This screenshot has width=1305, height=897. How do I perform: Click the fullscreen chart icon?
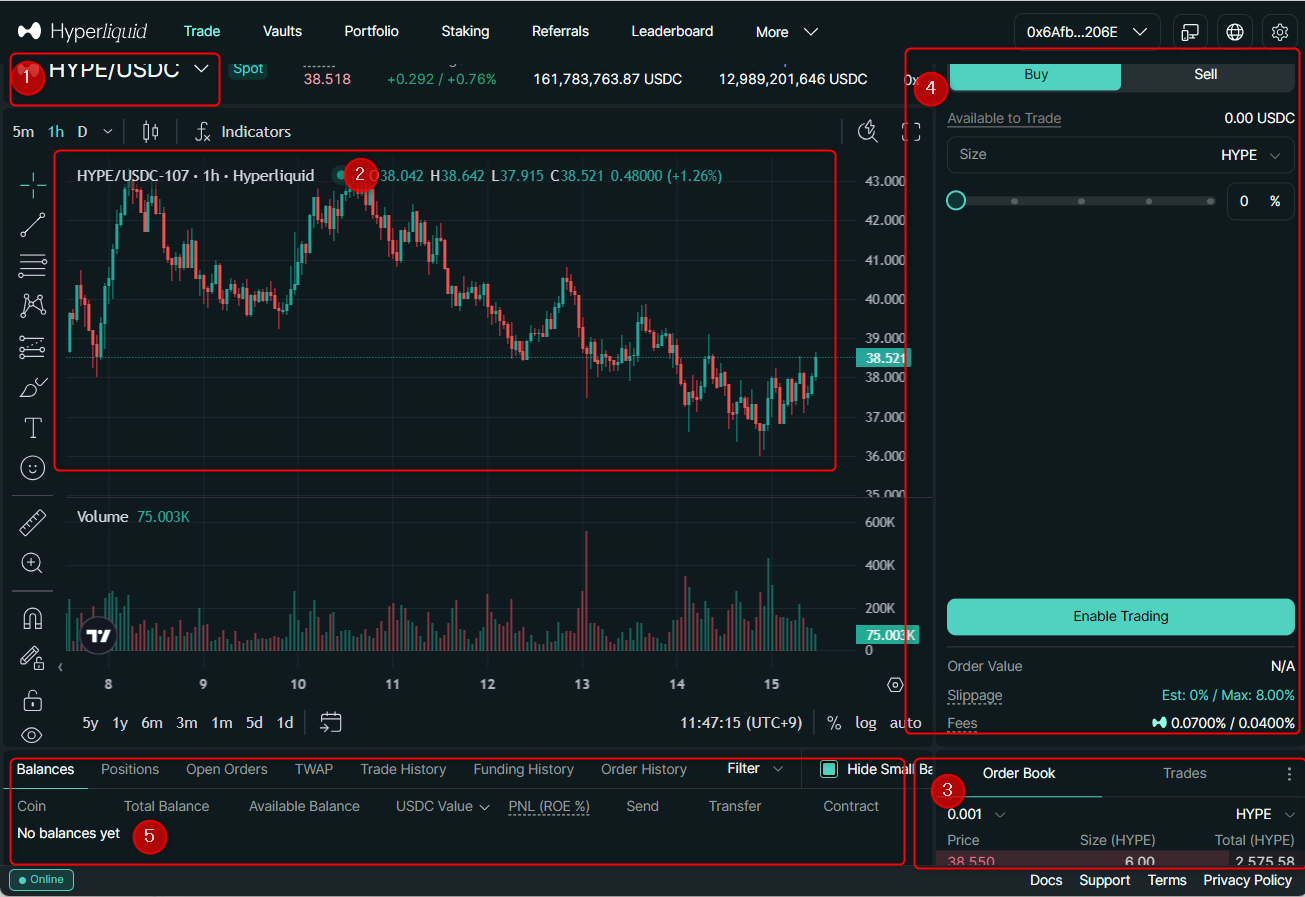910,132
